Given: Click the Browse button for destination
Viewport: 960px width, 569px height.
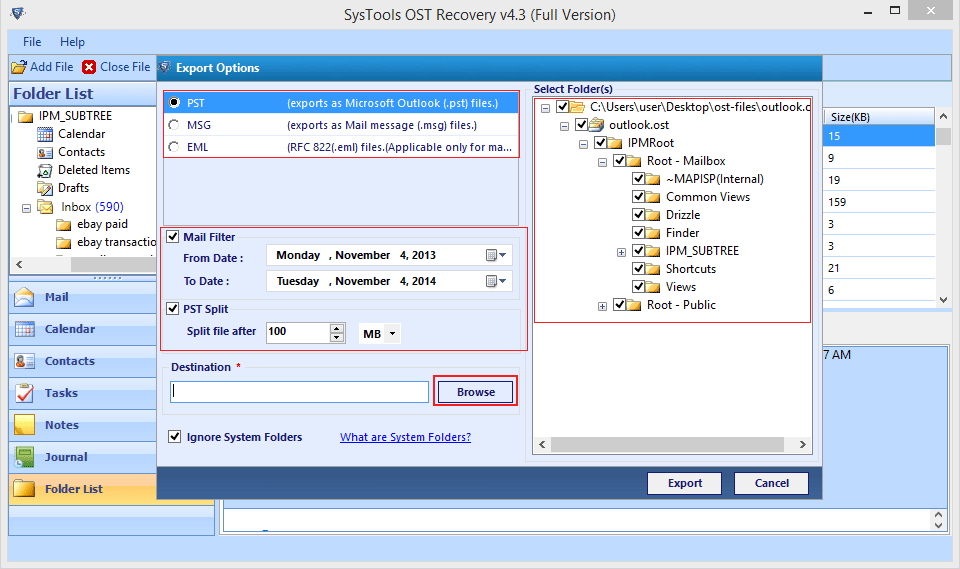Looking at the screenshot, I should [476, 392].
